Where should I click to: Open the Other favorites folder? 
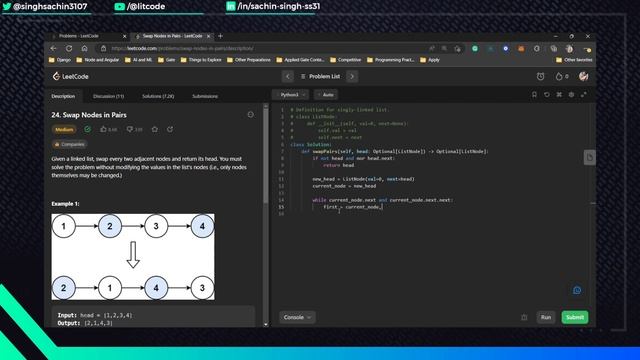tap(574, 60)
